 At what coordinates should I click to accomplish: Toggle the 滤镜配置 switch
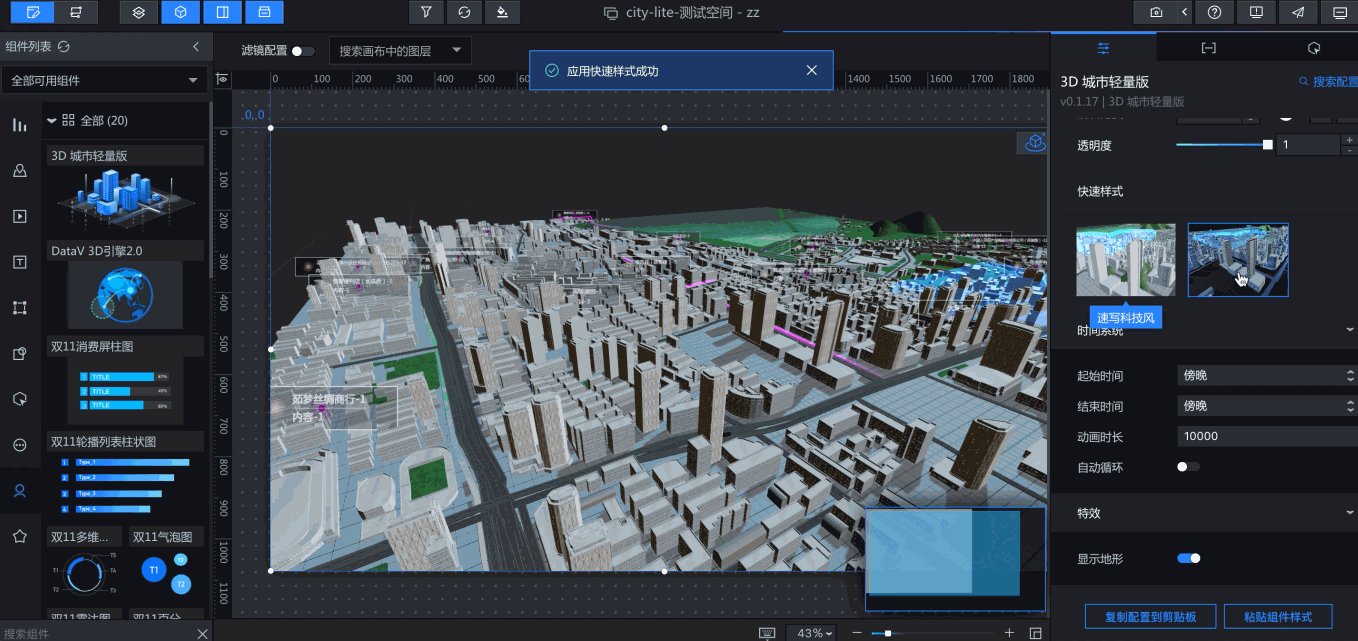click(x=303, y=51)
